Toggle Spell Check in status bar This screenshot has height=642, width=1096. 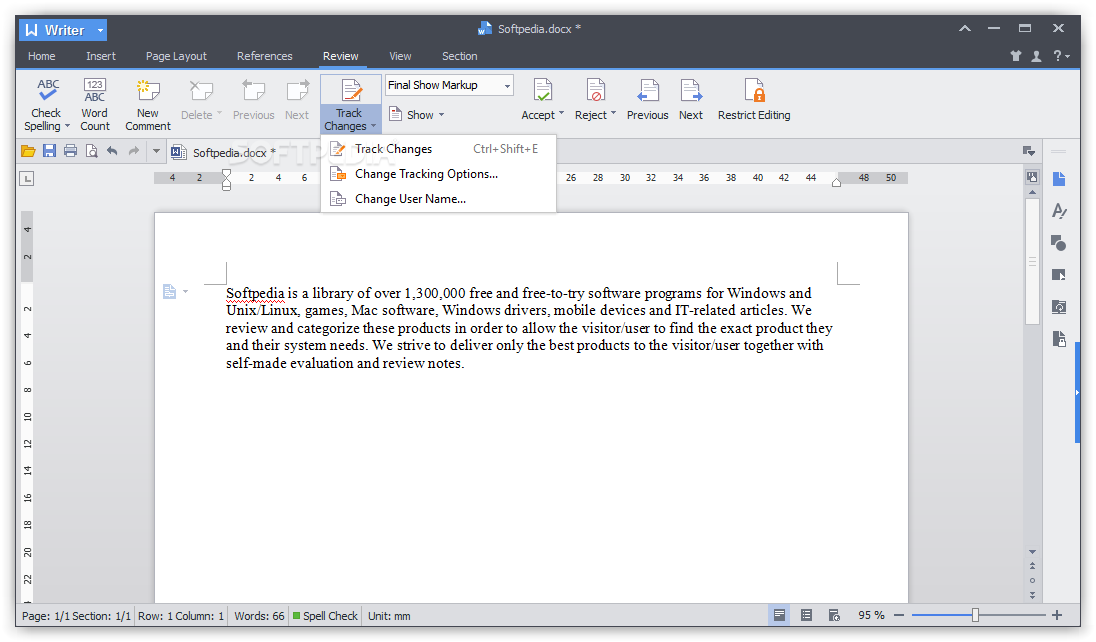pos(325,616)
